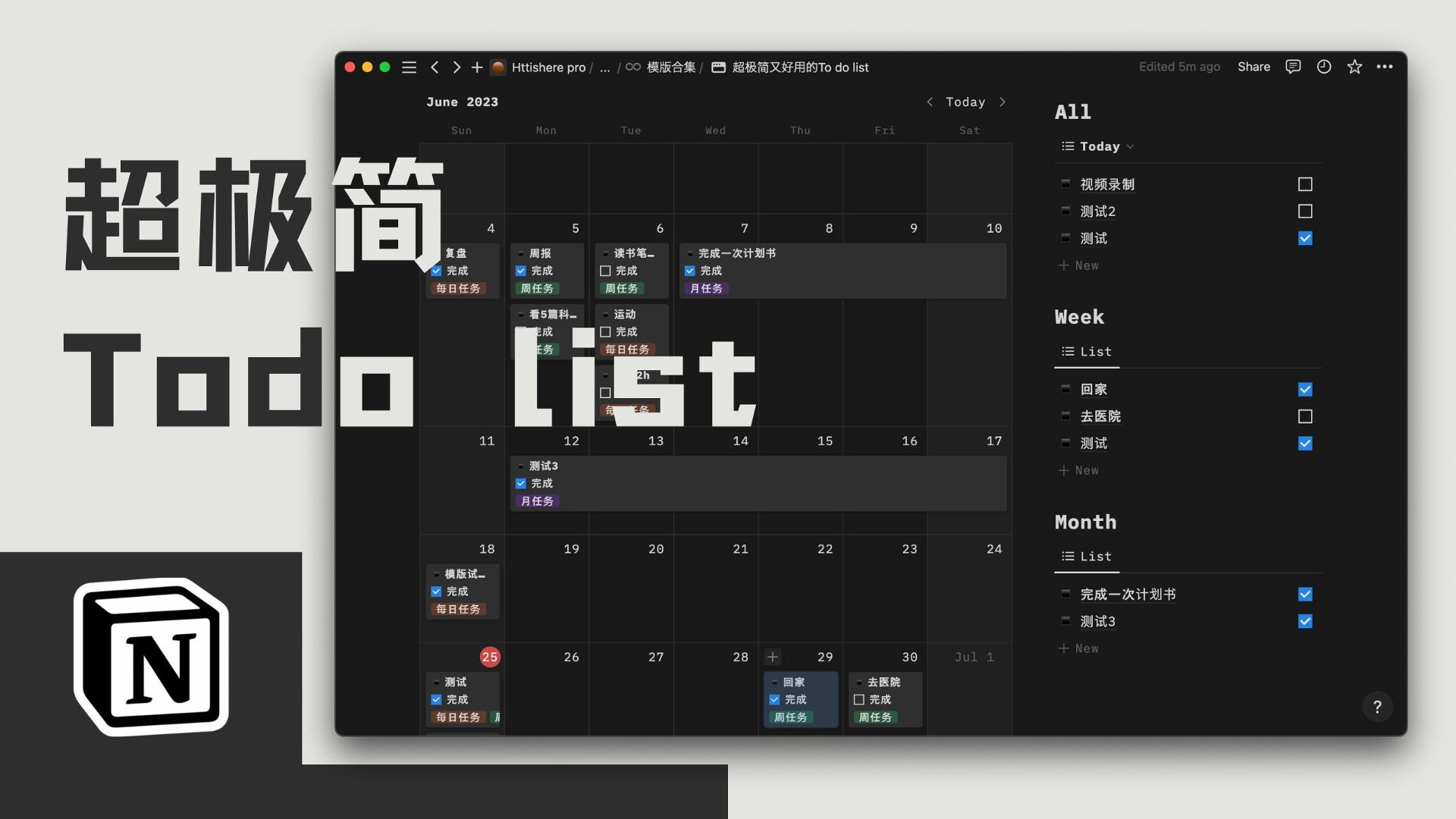This screenshot has height=819, width=1456.
Task: Open 模版合集 breadcrumb
Action: click(x=671, y=67)
